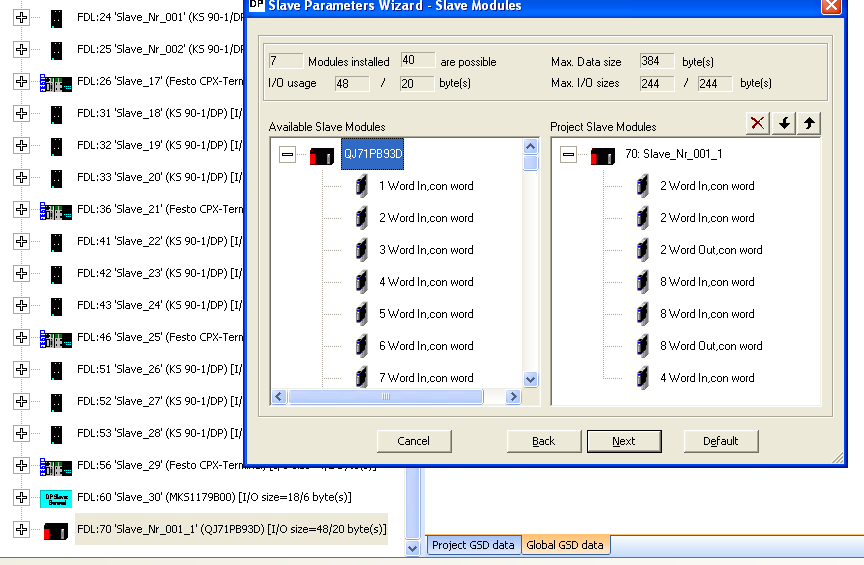This screenshot has height=565, width=864.
Task: Click the QJ71PB93D device icon in Available Modules
Action: tap(322, 155)
